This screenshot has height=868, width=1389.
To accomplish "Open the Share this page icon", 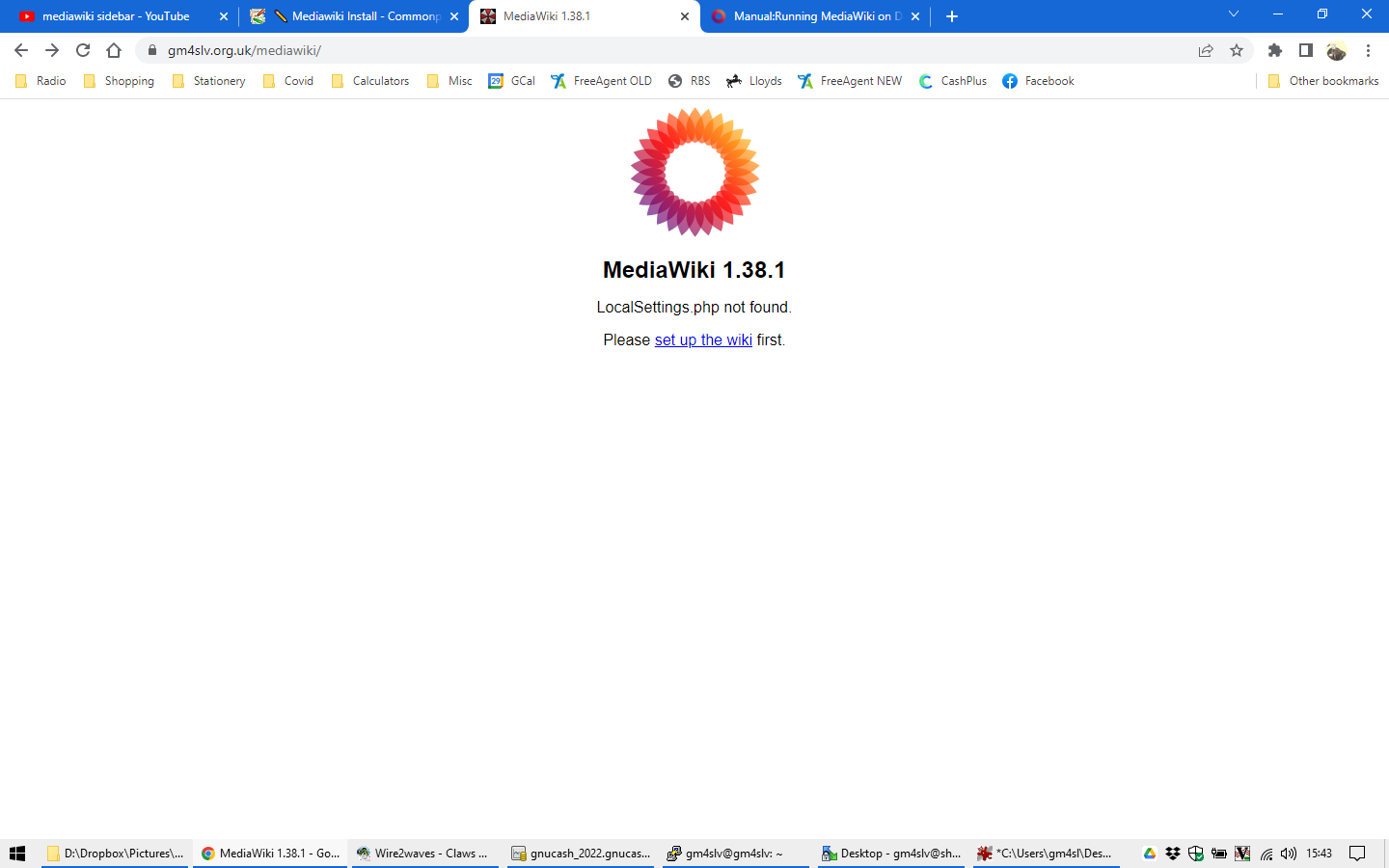I will tap(1205, 50).
